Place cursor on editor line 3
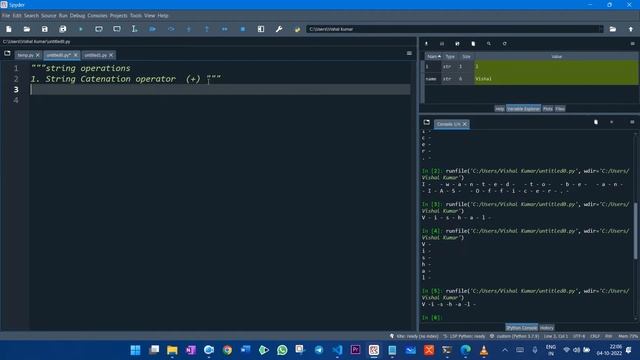 coord(220,89)
